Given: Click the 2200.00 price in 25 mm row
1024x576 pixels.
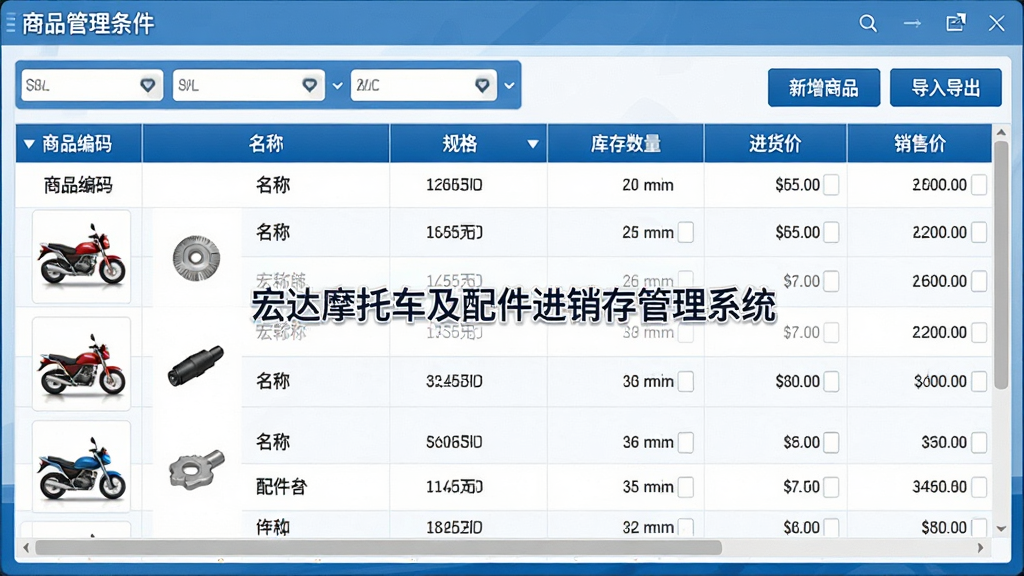Looking at the screenshot, I should click(x=939, y=232).
